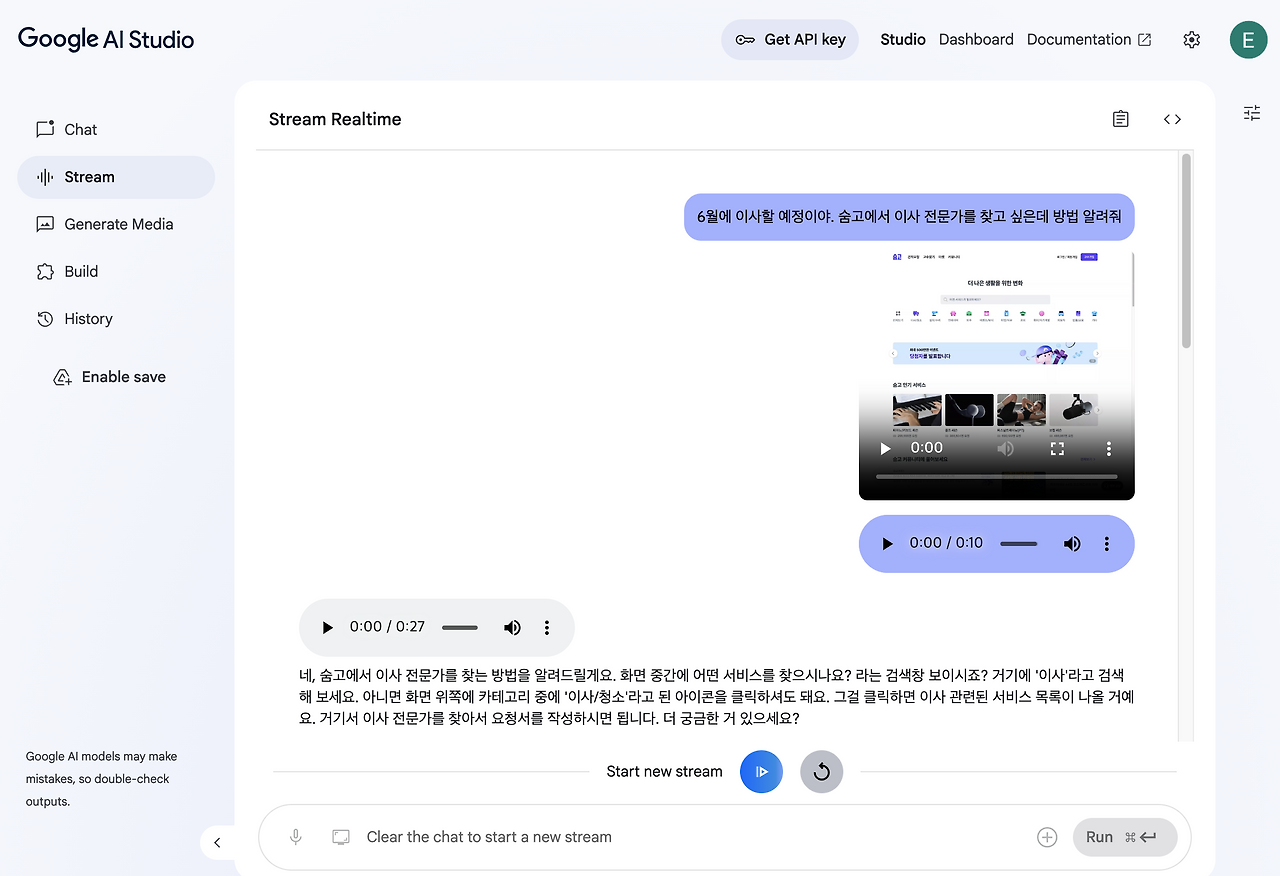Switch to the Dashboard section
The width and height of the screenshot is (1280, 876).
point(976,39)
